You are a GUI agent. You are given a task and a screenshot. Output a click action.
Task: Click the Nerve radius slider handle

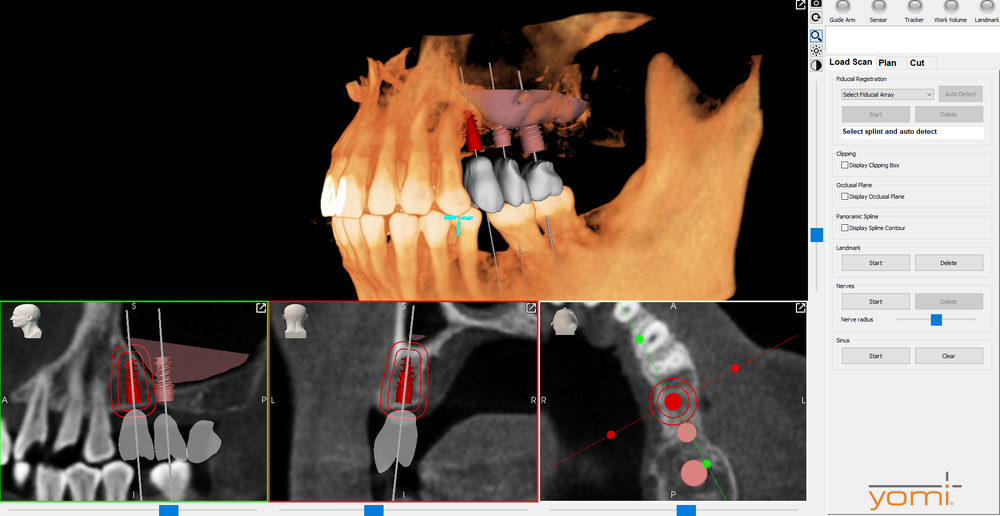(x=936, y=320)
